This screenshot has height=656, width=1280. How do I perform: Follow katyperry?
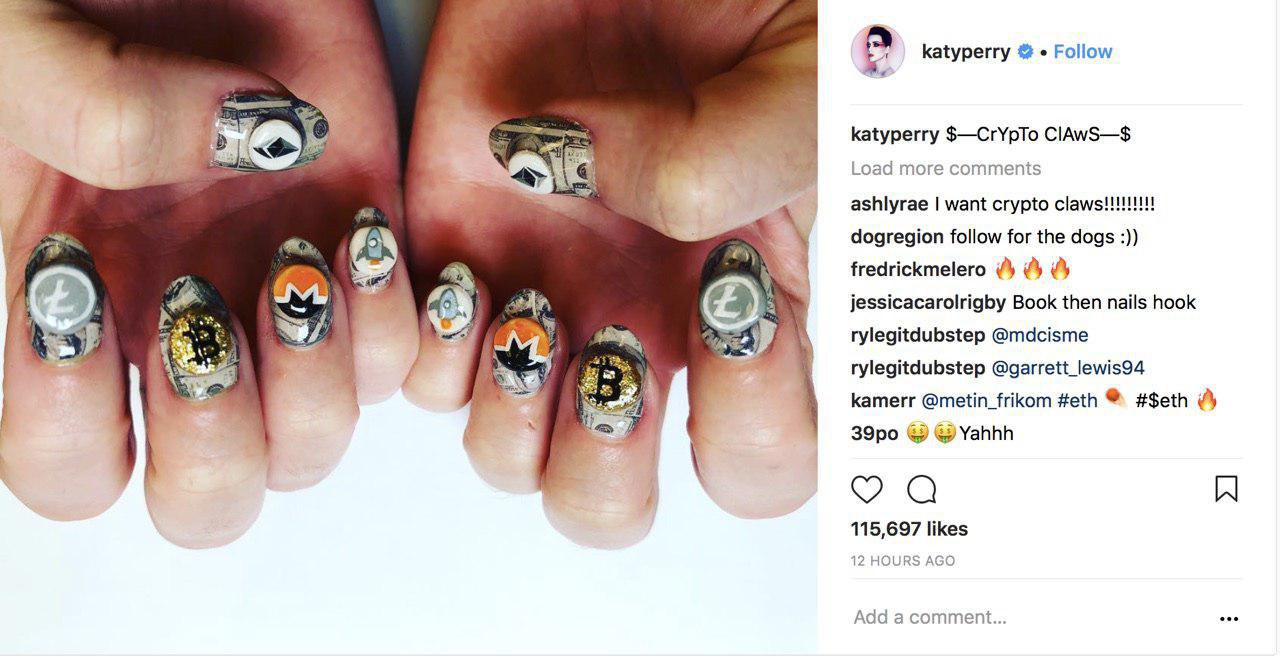1083,52
